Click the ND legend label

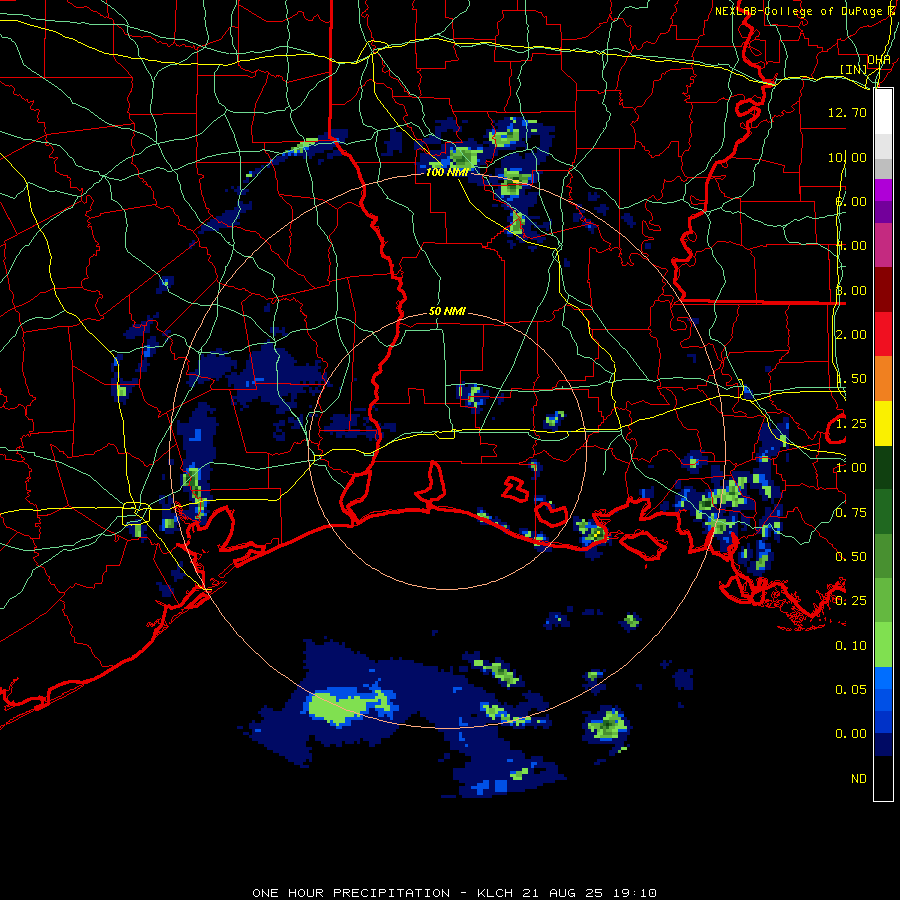click(x=859, y=779)
